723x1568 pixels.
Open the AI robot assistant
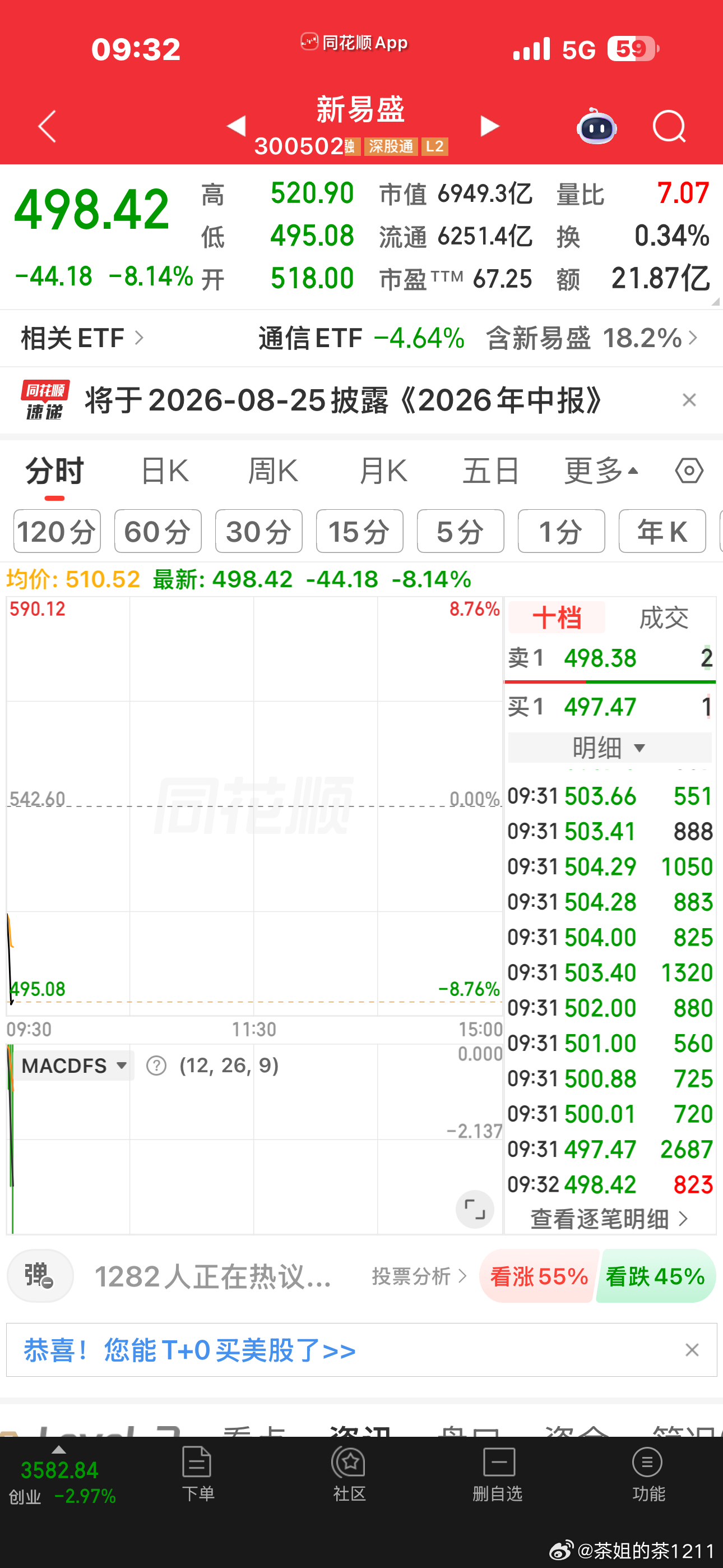coord(596,126)
